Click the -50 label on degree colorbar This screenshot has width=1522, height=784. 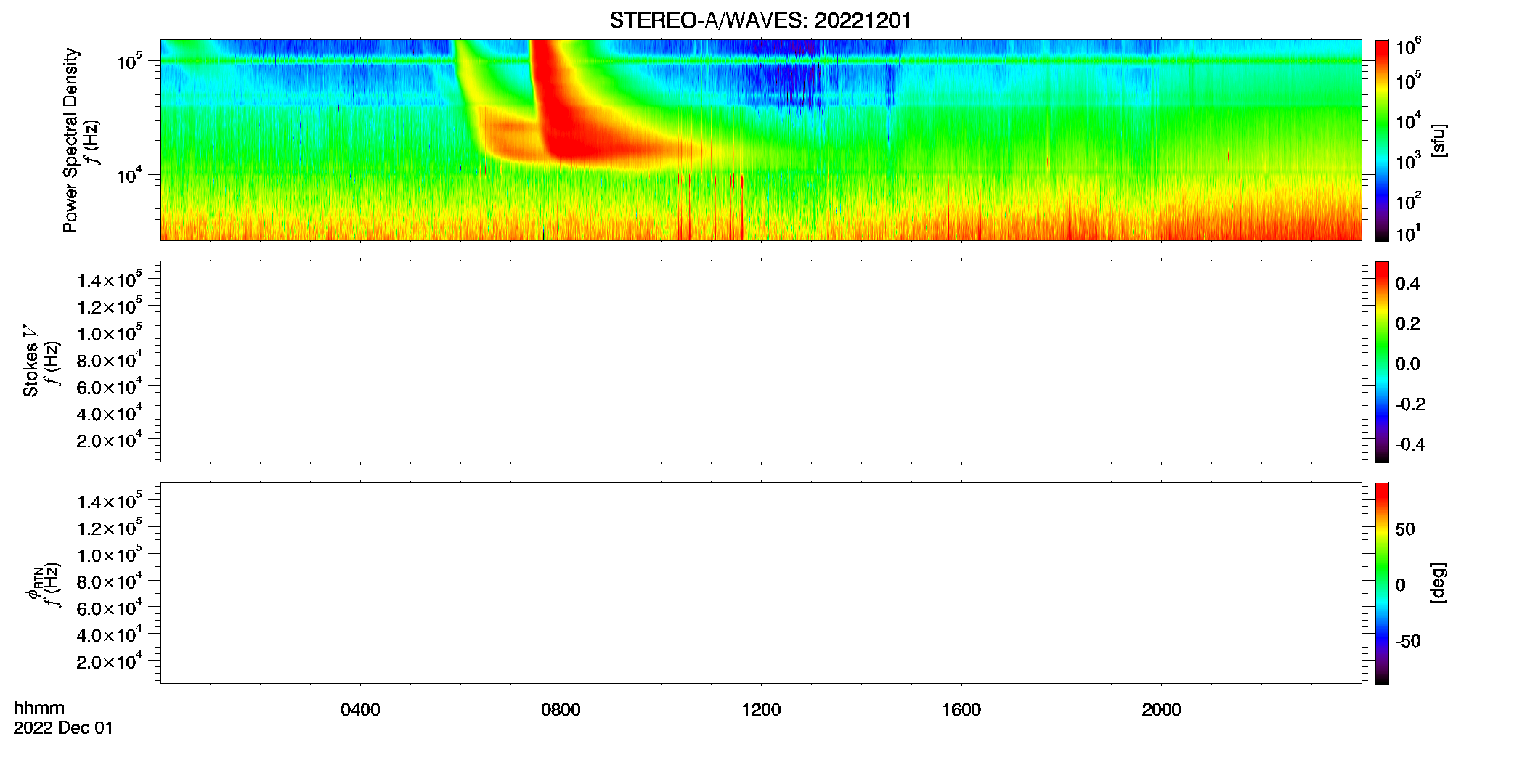[x=1407, y=641]
